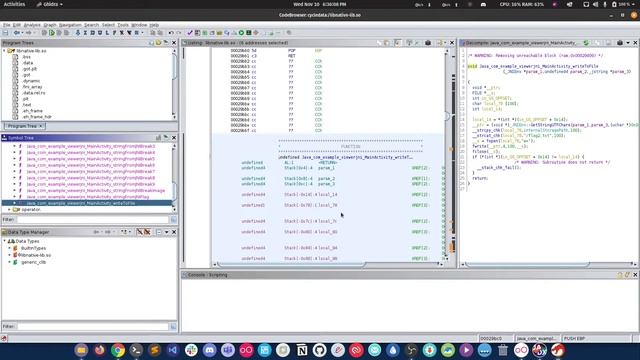Expand the libnative-lib.so data type node
This screenshot has height=360, width=640.
9,255
